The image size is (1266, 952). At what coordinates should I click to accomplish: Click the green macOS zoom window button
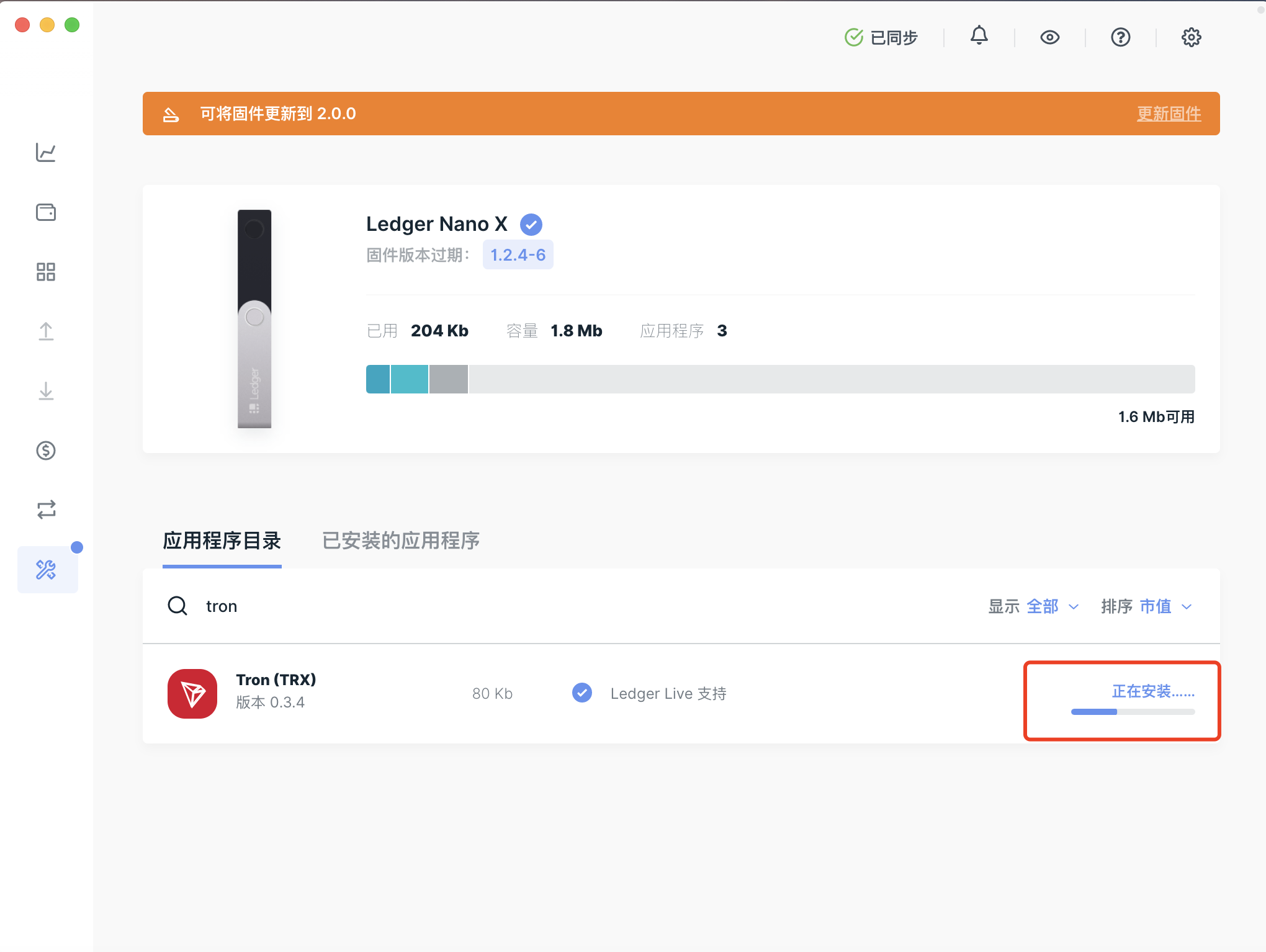coord(72,25)
